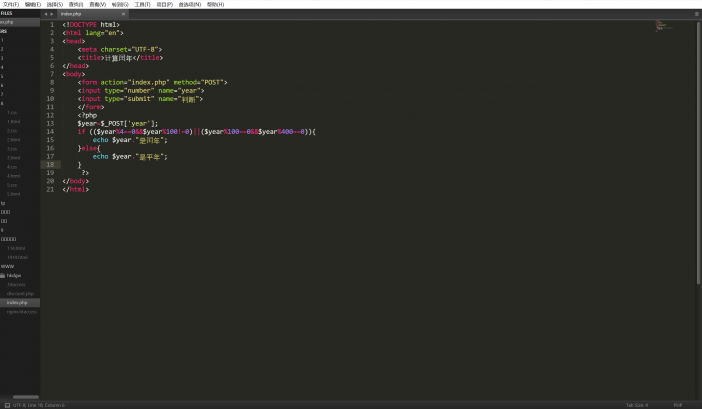Screen dimensions: 702x409
Task: Expand the WWW folder in sidebar
Action: [x=6, y=266]
